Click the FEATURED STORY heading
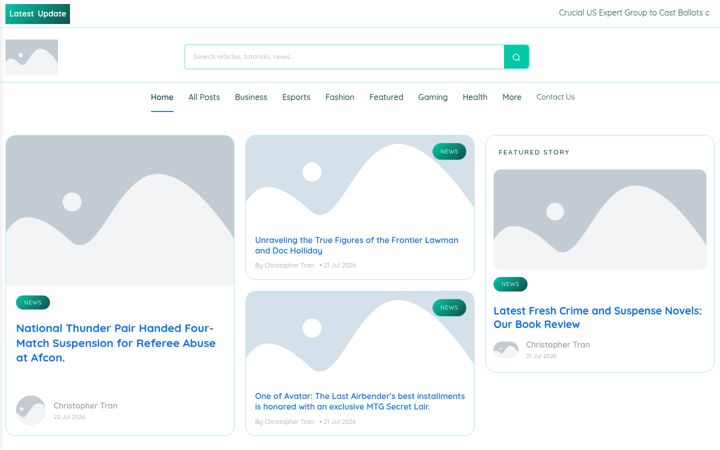This screenshot has width=720, height=450. pos(534,152)
